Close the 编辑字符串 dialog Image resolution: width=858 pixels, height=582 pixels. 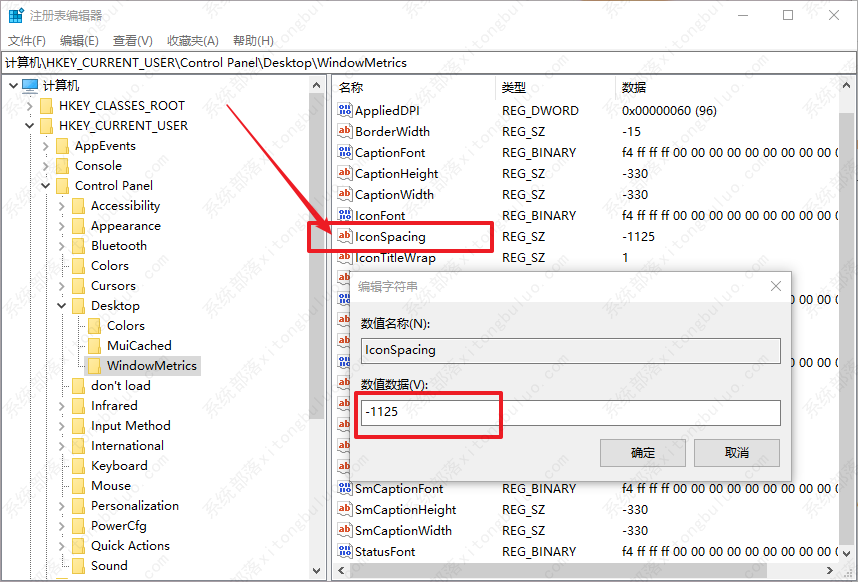point(776,286)
